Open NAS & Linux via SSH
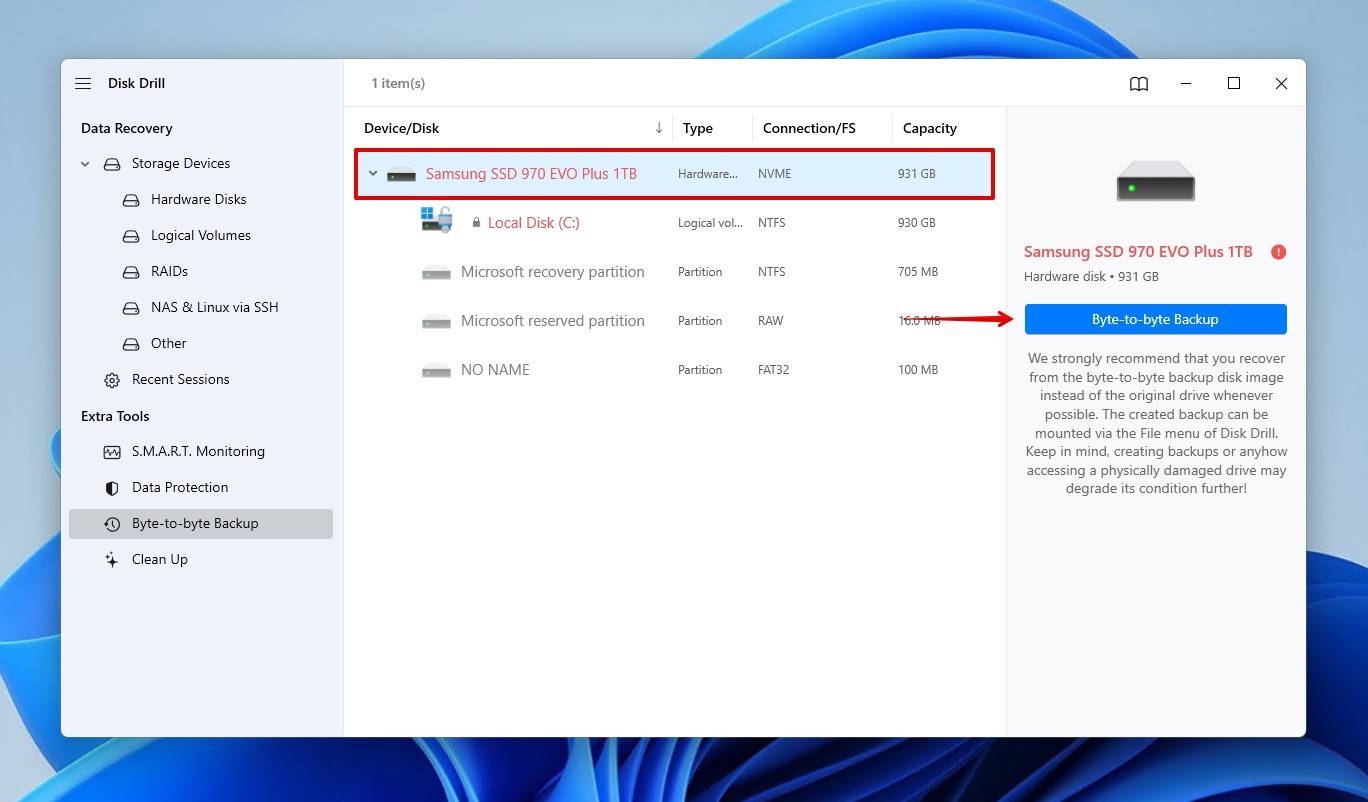The height and width of the screenshot is (802, 1368). pyautogui.click(x=215, y=308)
